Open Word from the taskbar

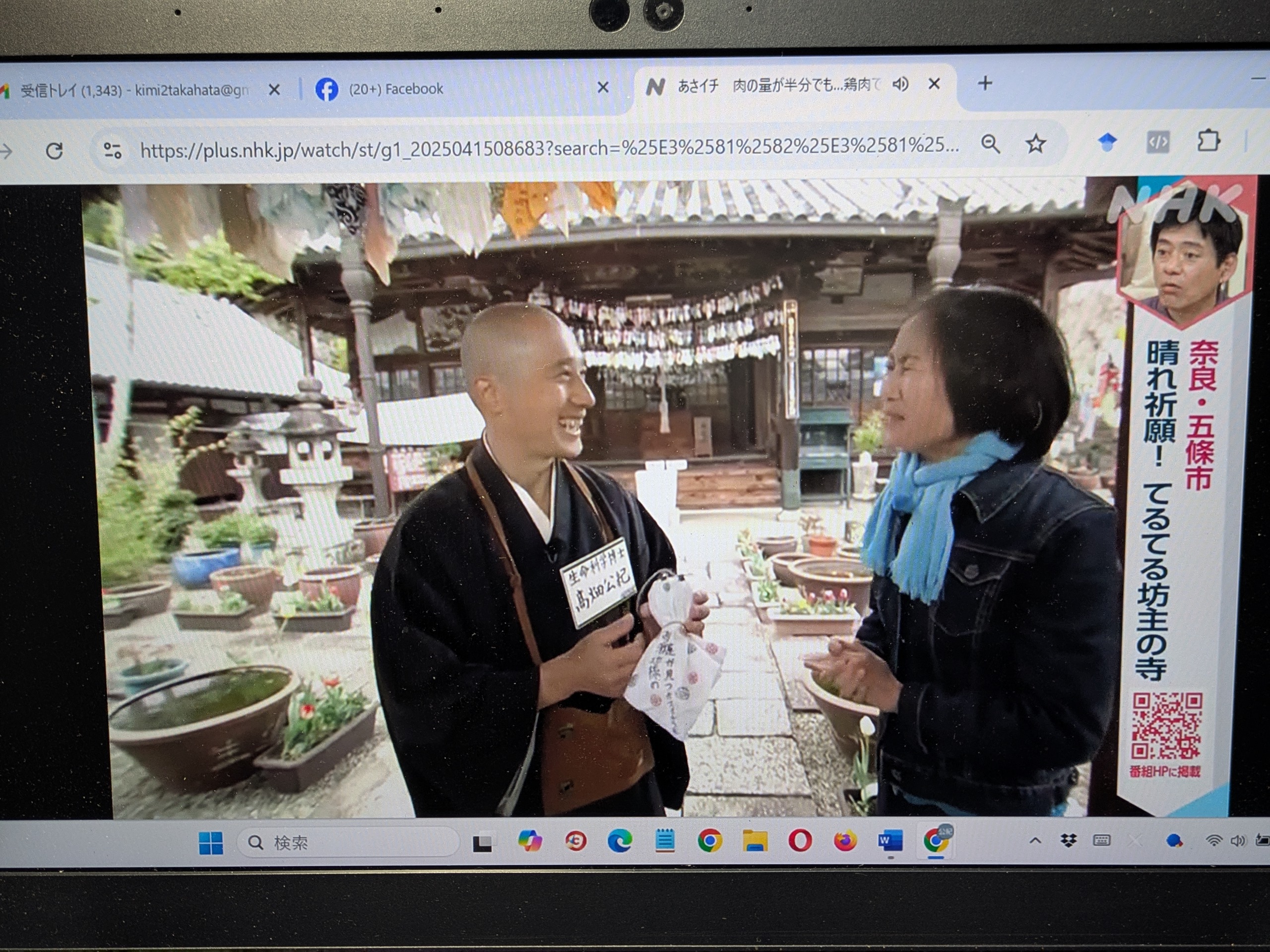(x=889, y=840)
